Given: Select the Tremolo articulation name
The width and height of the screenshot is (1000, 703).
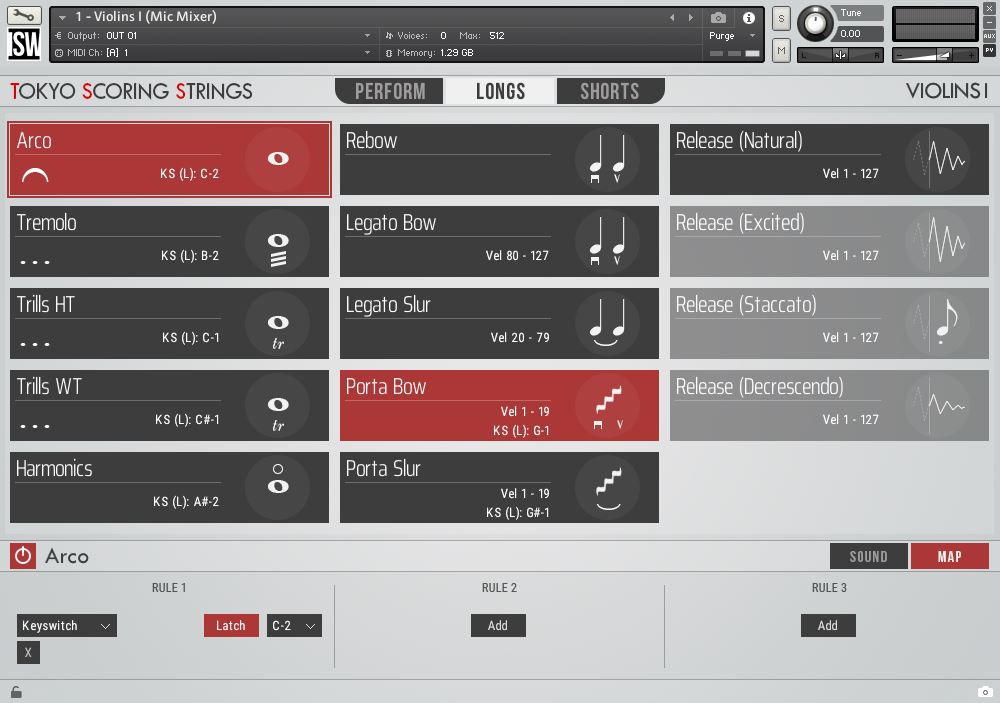Looking at the screenshot, I should click(47, 223).
